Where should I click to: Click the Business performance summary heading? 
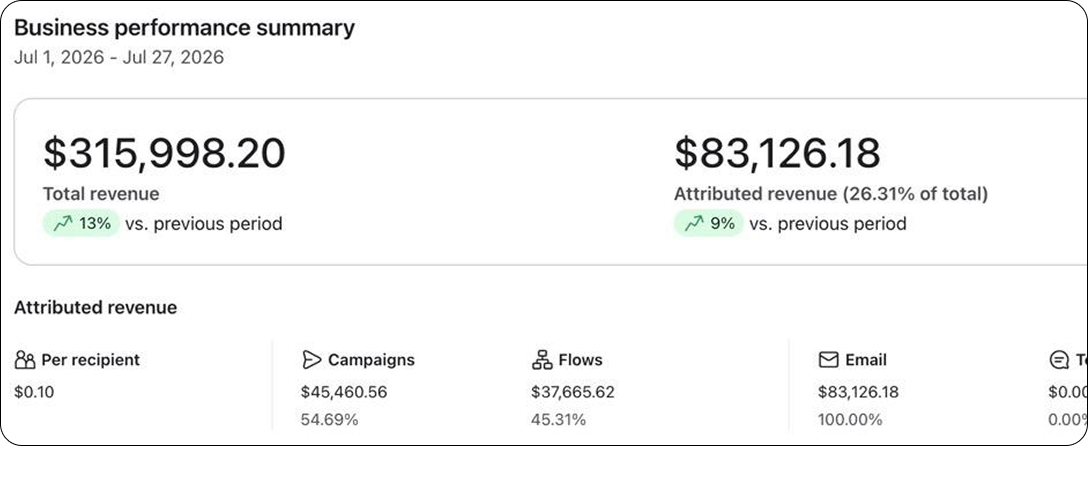[184, 28]
